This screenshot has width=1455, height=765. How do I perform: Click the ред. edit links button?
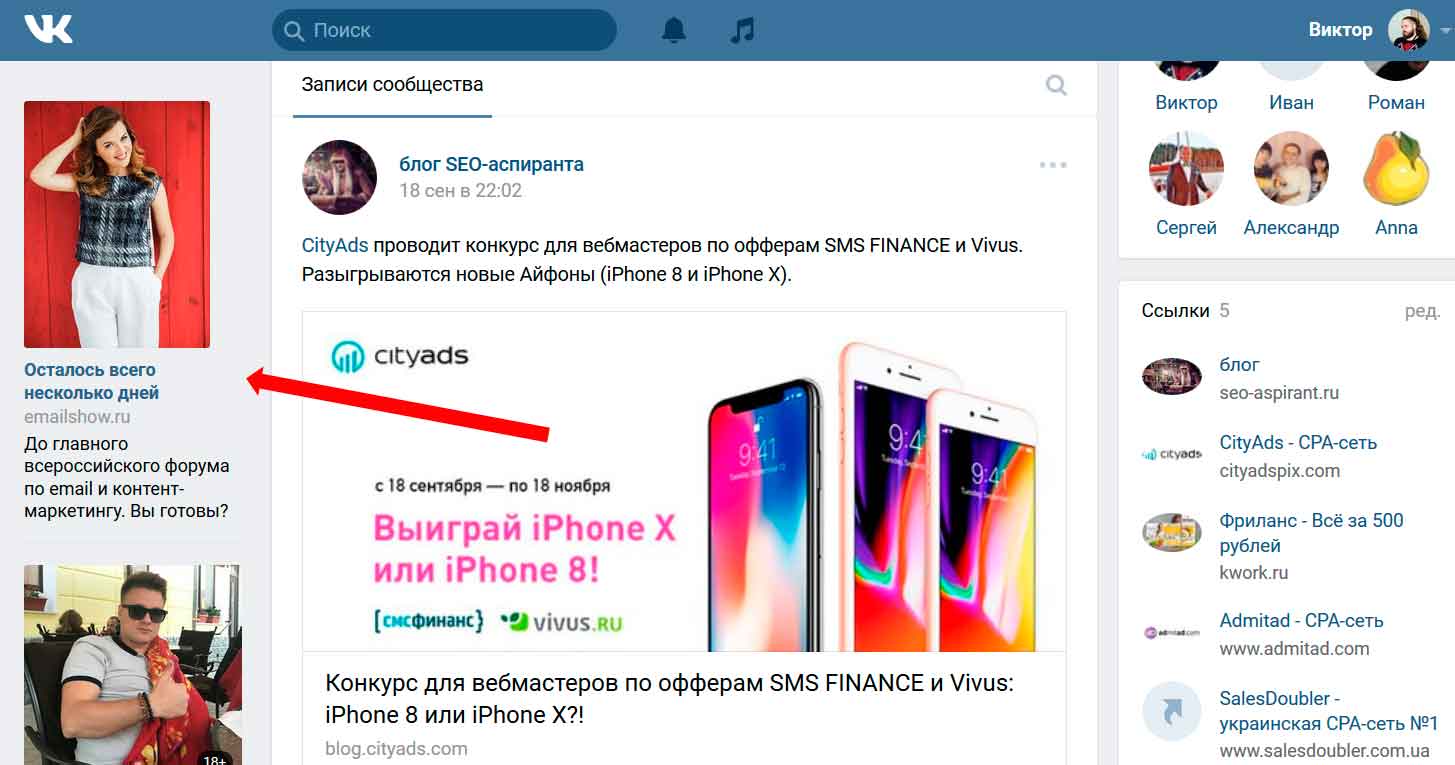click(x=1421, y=311)
